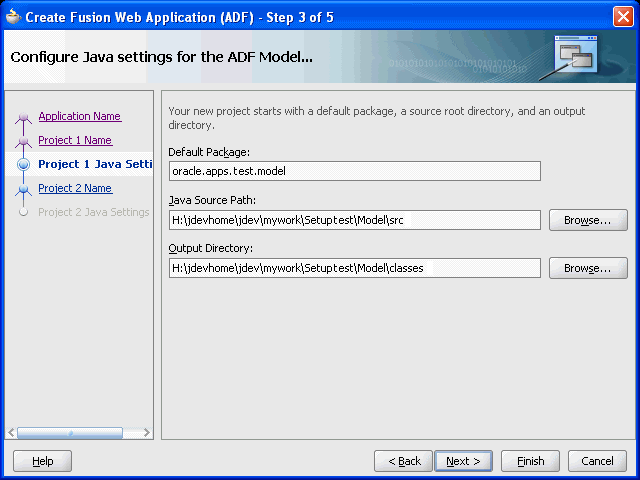This screenshot has width=640, height=480.
Task: Click the Application Name step node icon
Action: click(23, 118)
